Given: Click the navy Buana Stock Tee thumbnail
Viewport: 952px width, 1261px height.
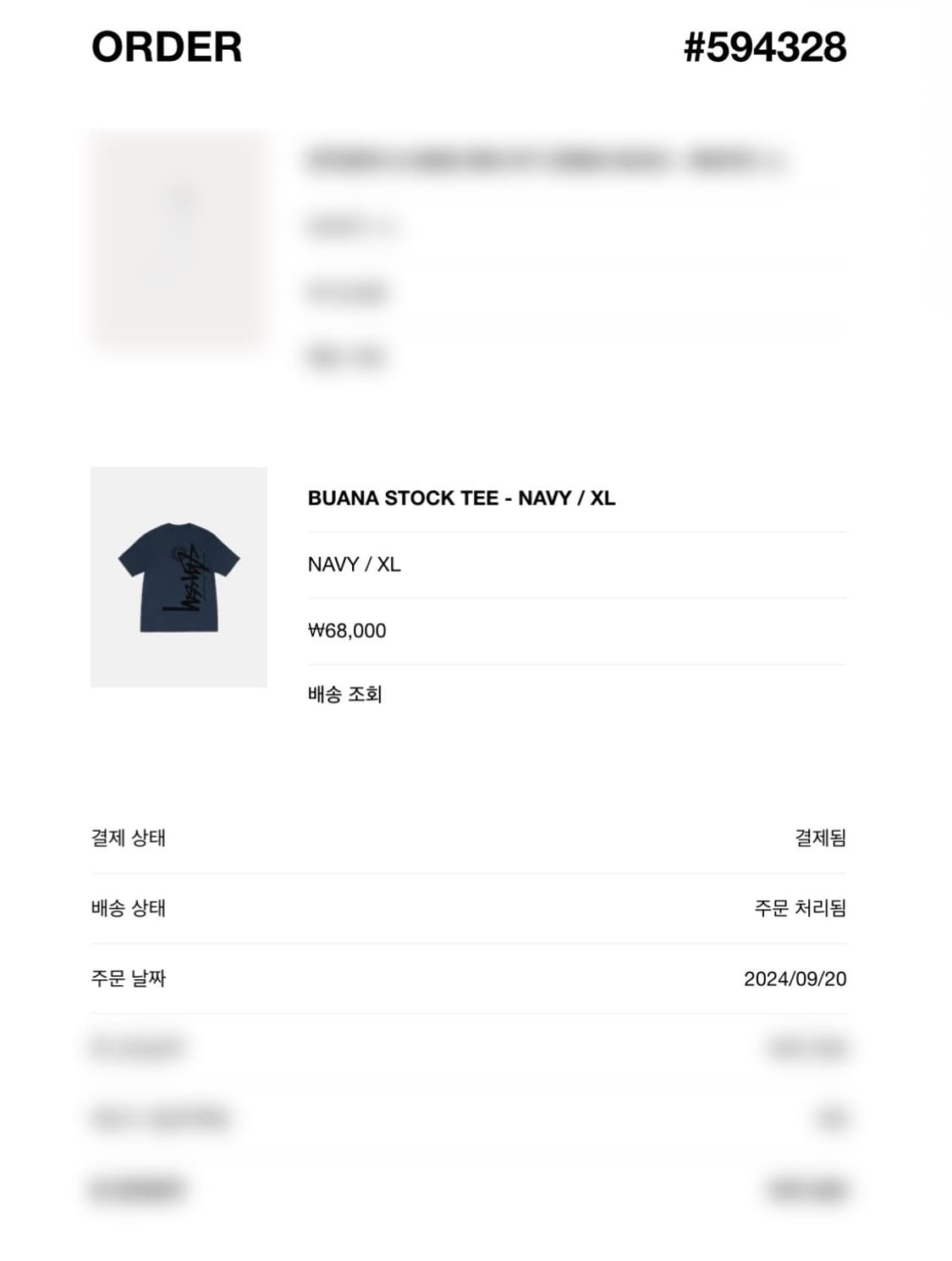Looking at the screenshot, I should click(179, 577).
